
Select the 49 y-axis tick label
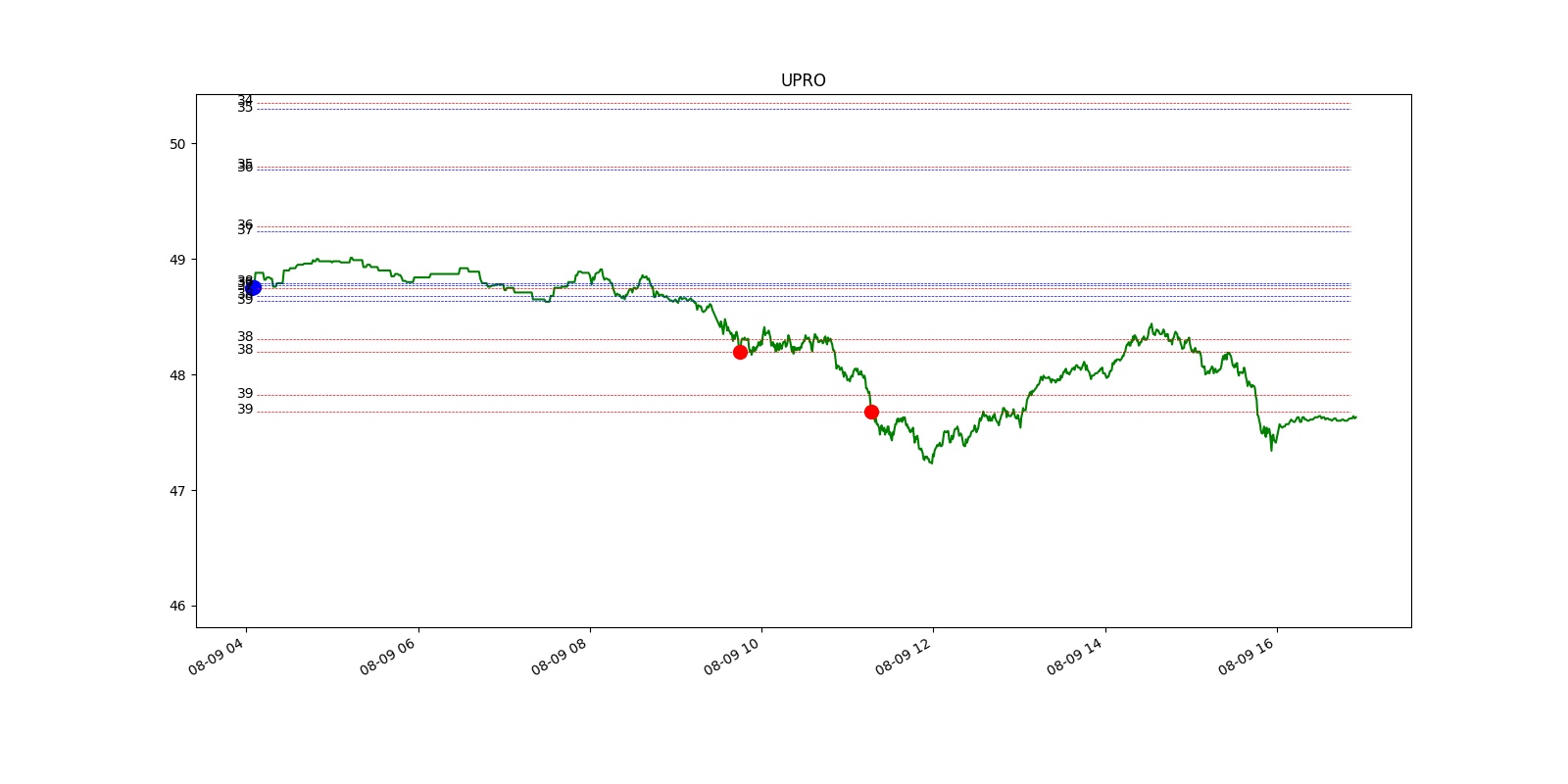(x=177, y=260)
